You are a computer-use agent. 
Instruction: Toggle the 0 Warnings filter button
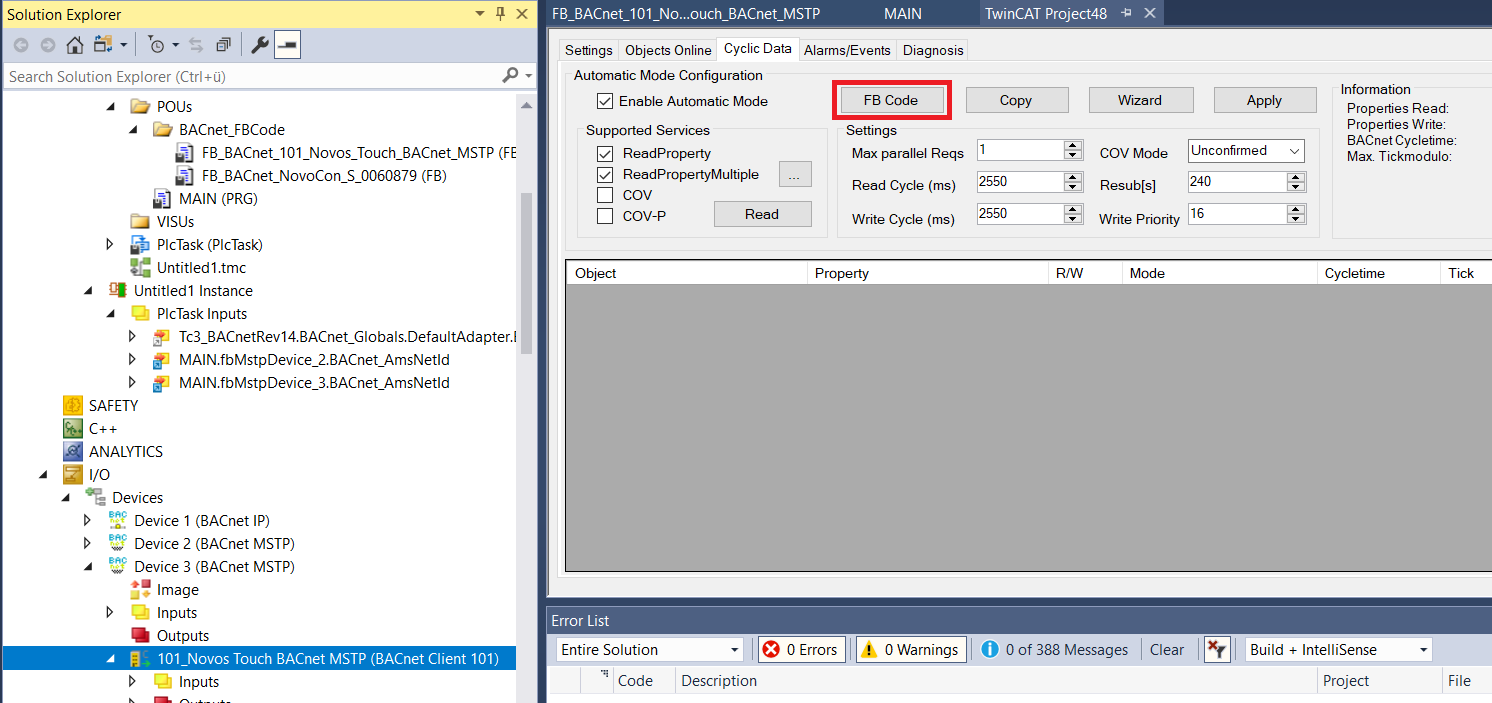[911, 649]
